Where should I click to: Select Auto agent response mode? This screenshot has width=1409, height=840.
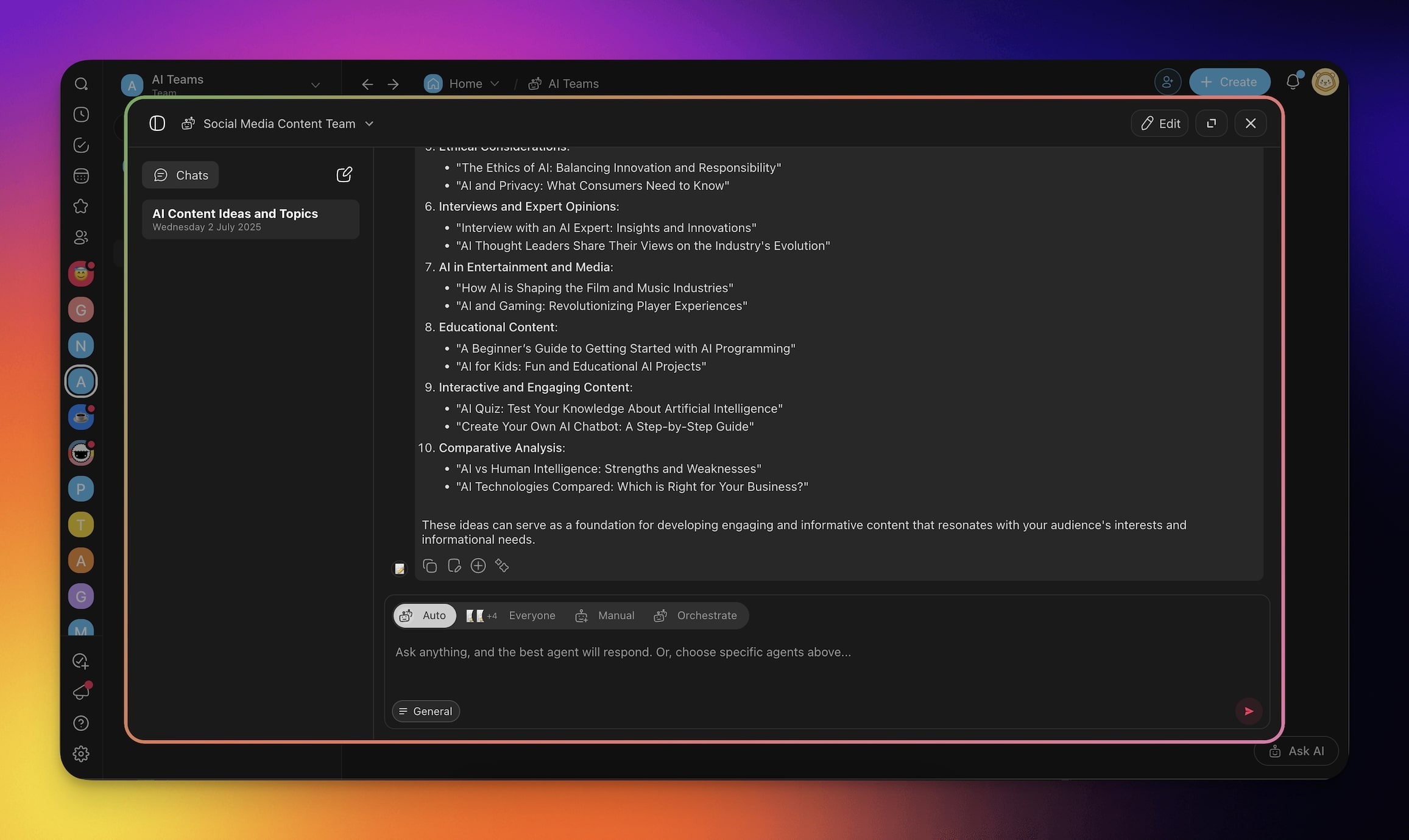click(x=424, y=615)
